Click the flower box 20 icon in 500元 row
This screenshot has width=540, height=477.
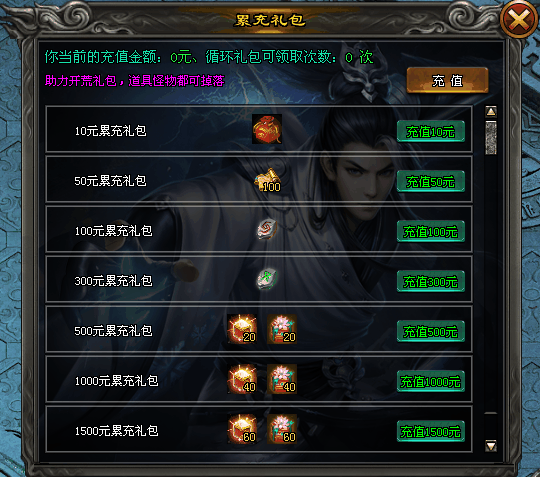point(282,329)
